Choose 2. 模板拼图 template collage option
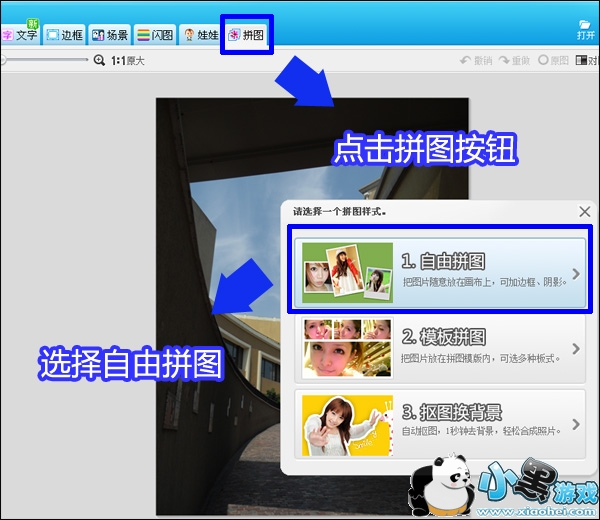This screenshot has height=520, width=600. pos(440,349)
